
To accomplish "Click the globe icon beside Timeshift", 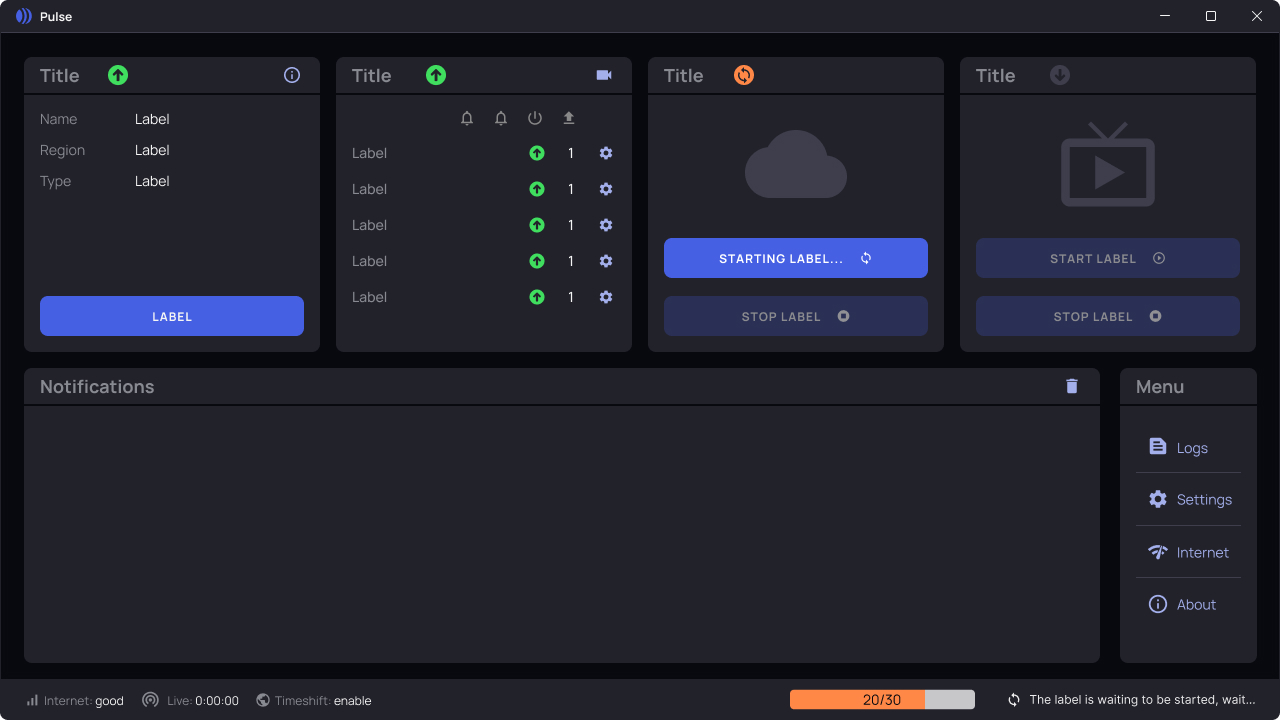I will (263, 700).
